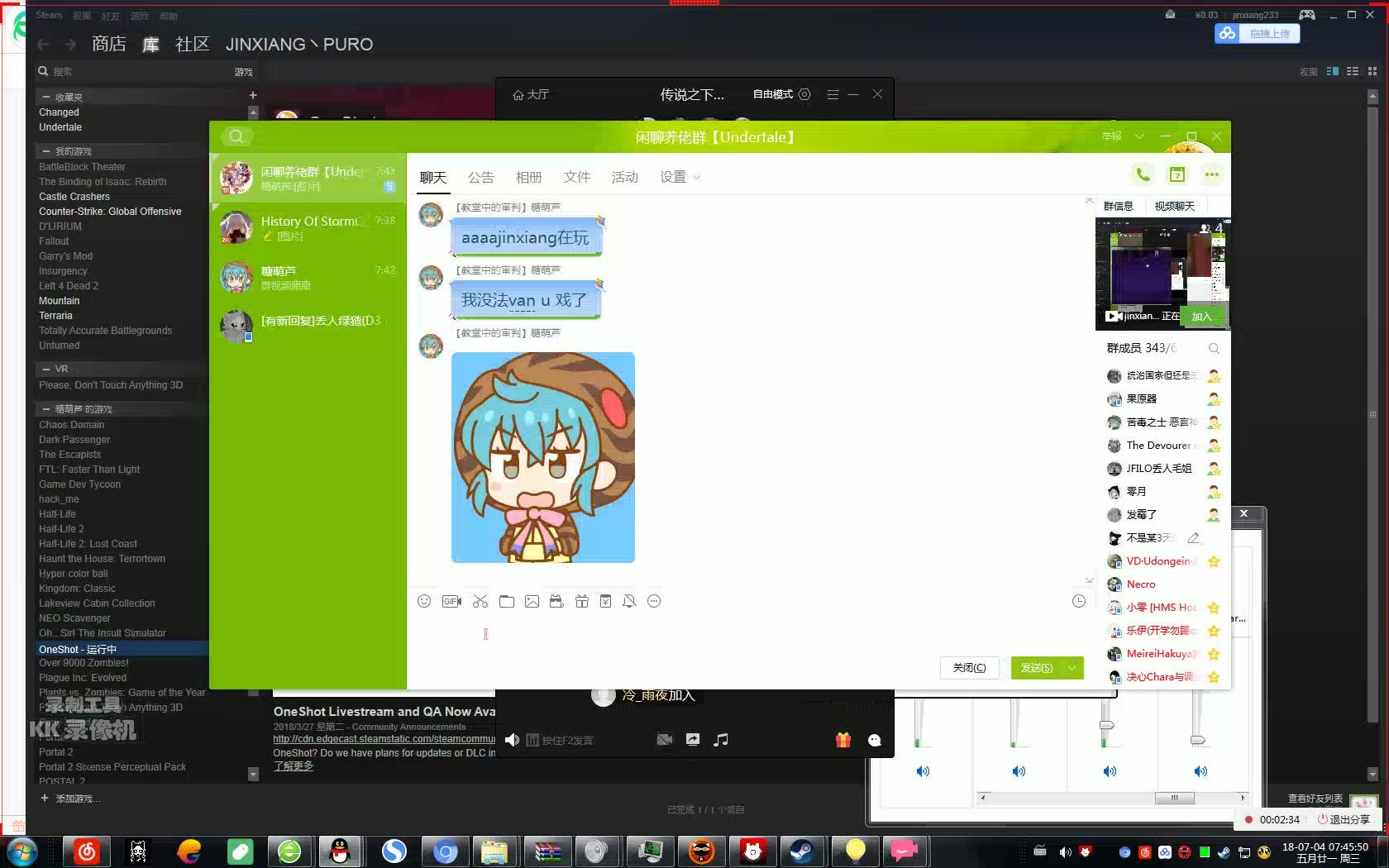Expand the arrow next to 举报

1139,136
